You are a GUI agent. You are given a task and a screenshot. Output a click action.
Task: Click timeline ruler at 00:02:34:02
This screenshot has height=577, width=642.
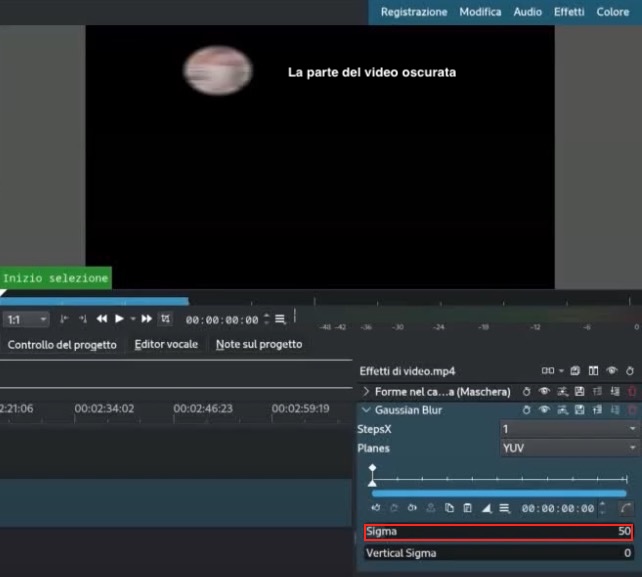tap(104, 408)
